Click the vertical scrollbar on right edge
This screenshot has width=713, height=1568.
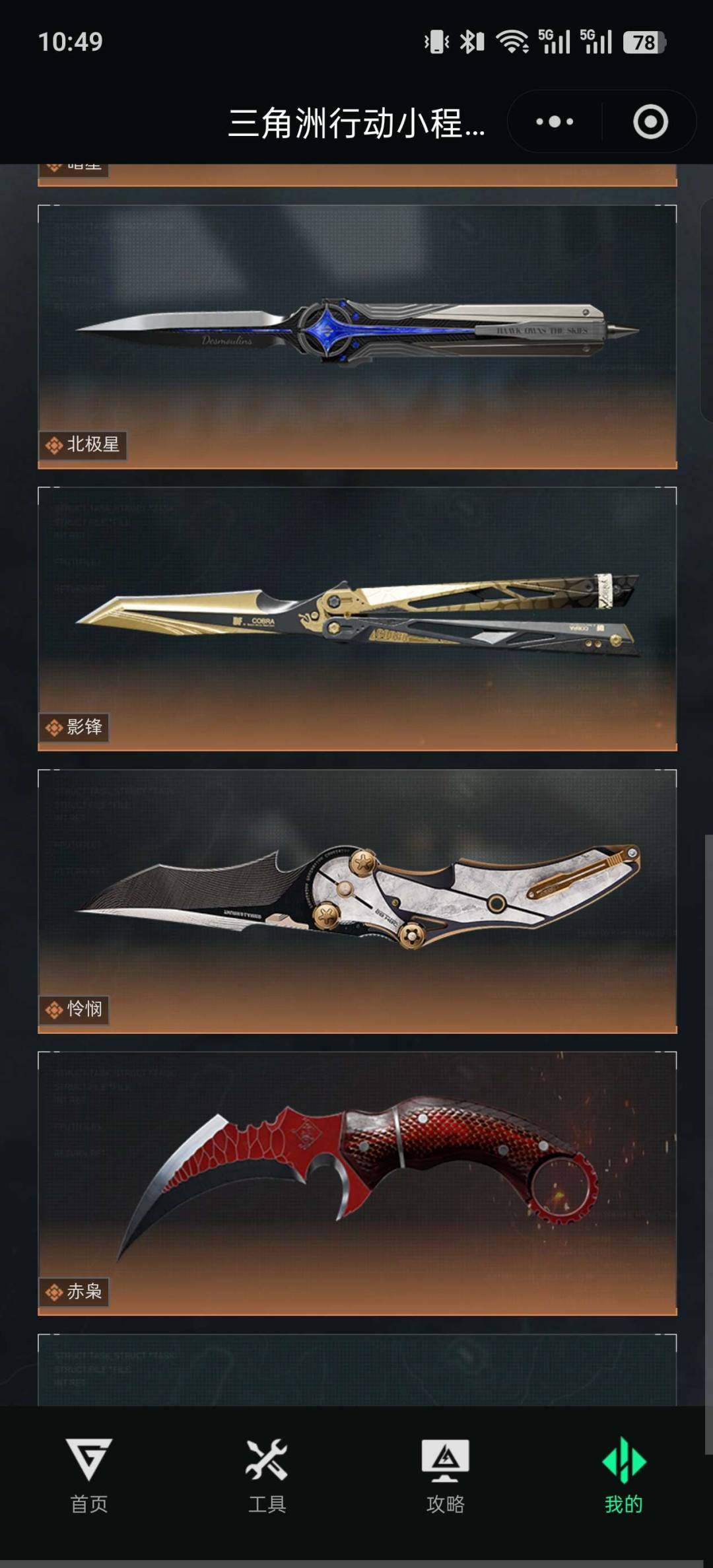click(708, 1144)
